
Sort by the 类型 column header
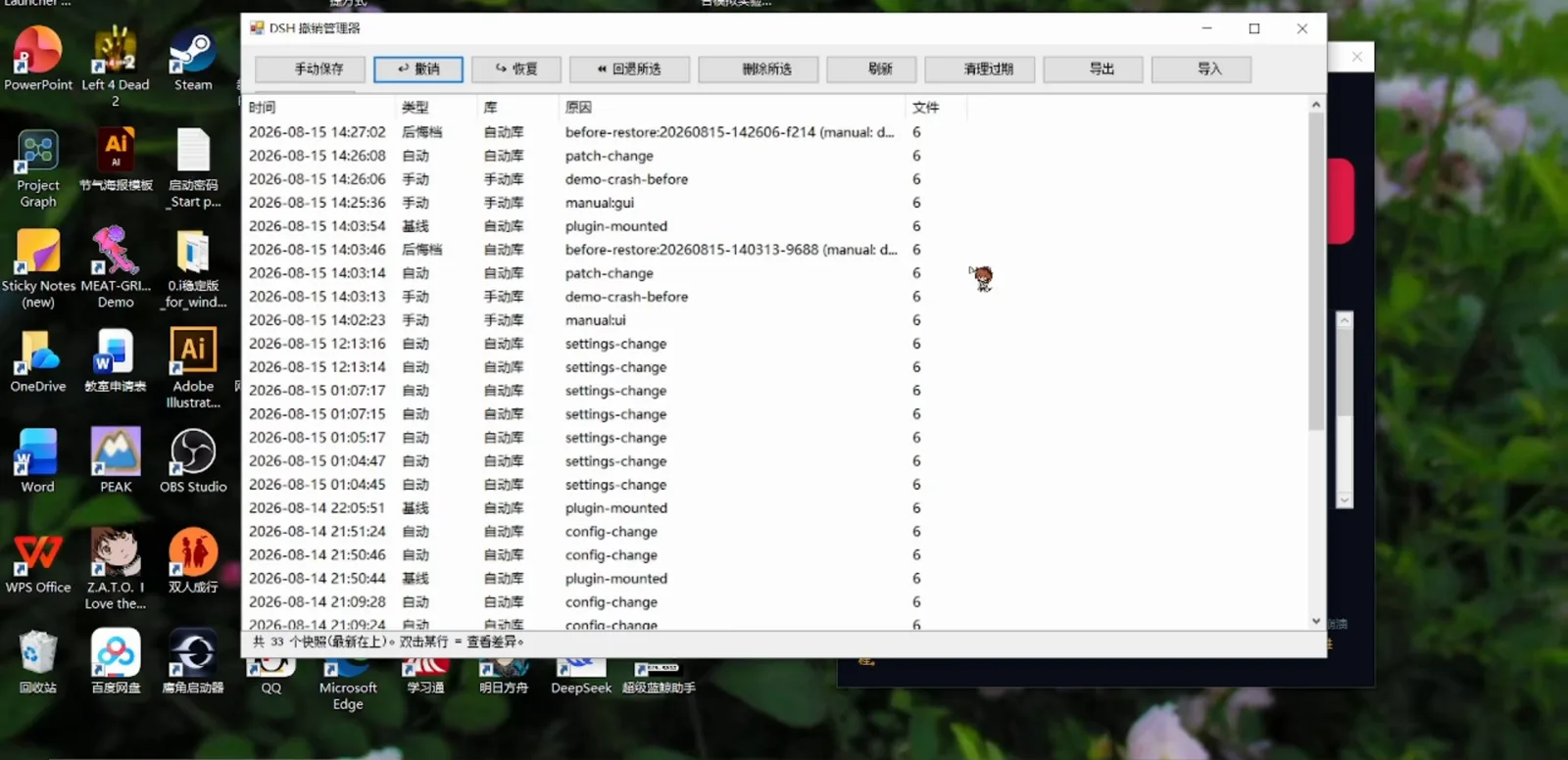pyautogui.click(x=437, y=107)
